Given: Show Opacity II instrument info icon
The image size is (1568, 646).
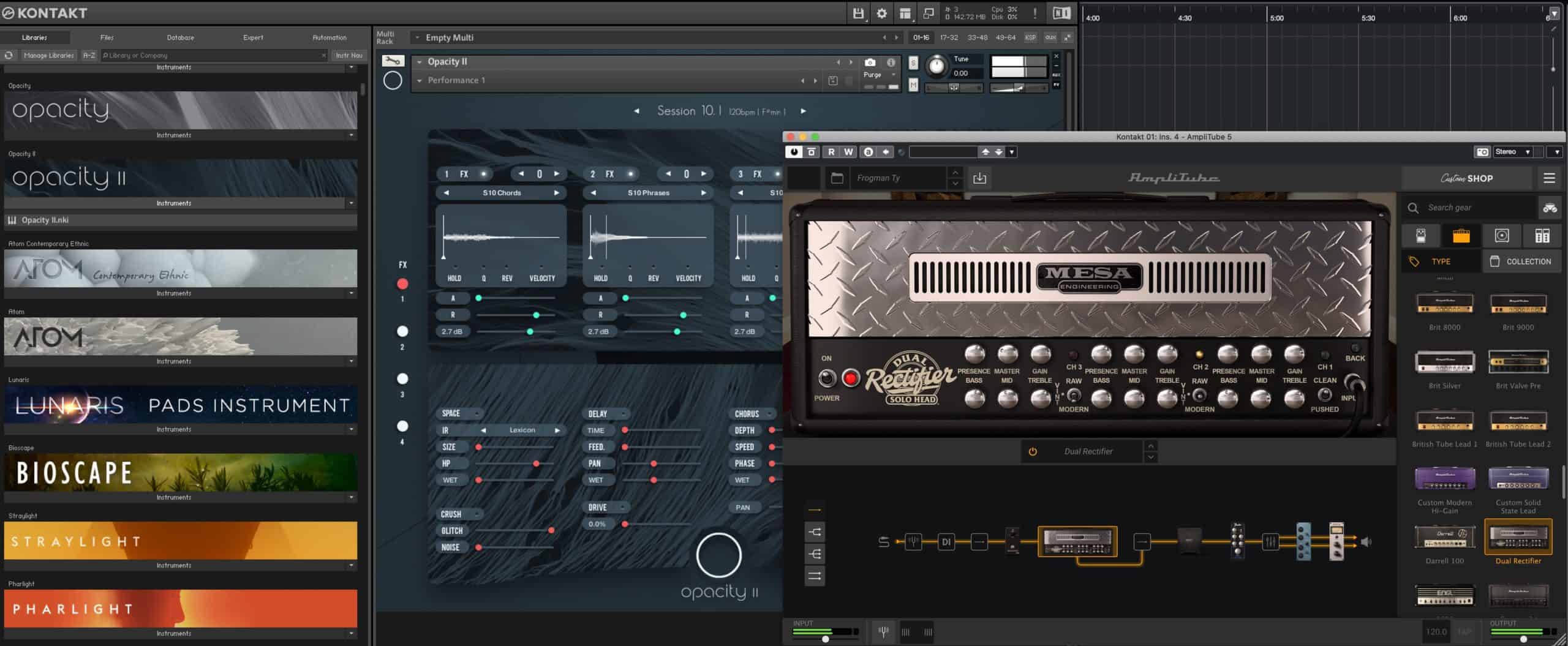Looking at the screenshot, I should tap(891, 62).
